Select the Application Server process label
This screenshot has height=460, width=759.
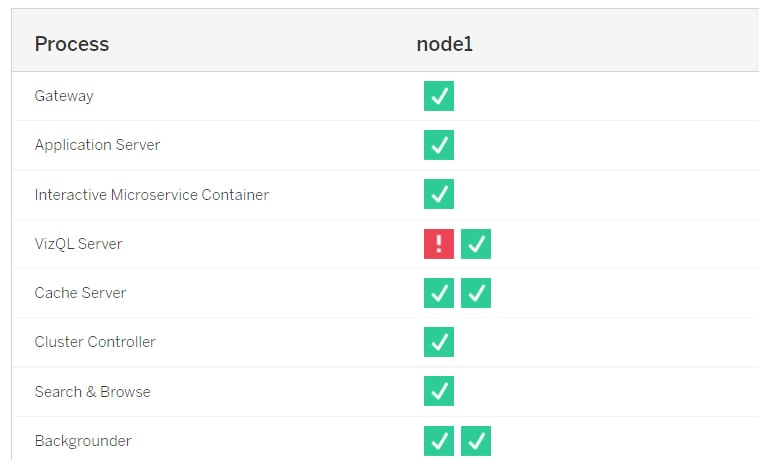(97, 145)
